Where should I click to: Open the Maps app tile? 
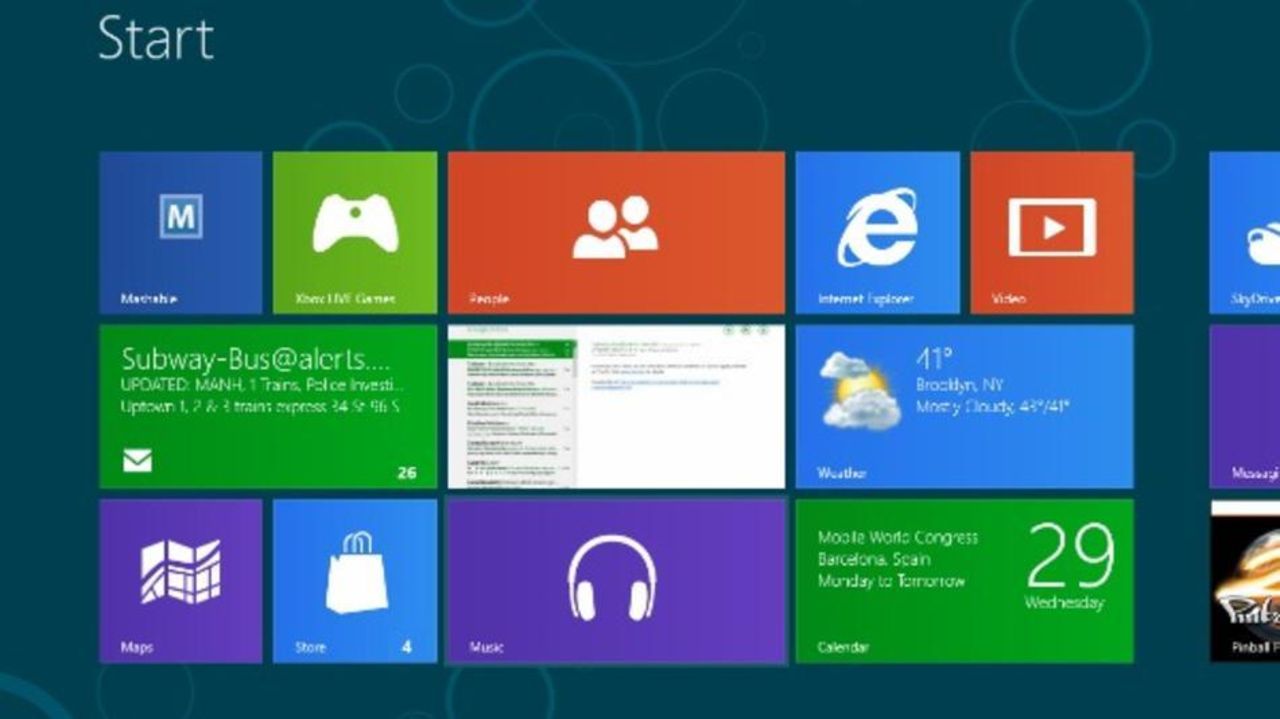(x=181, y=580)
